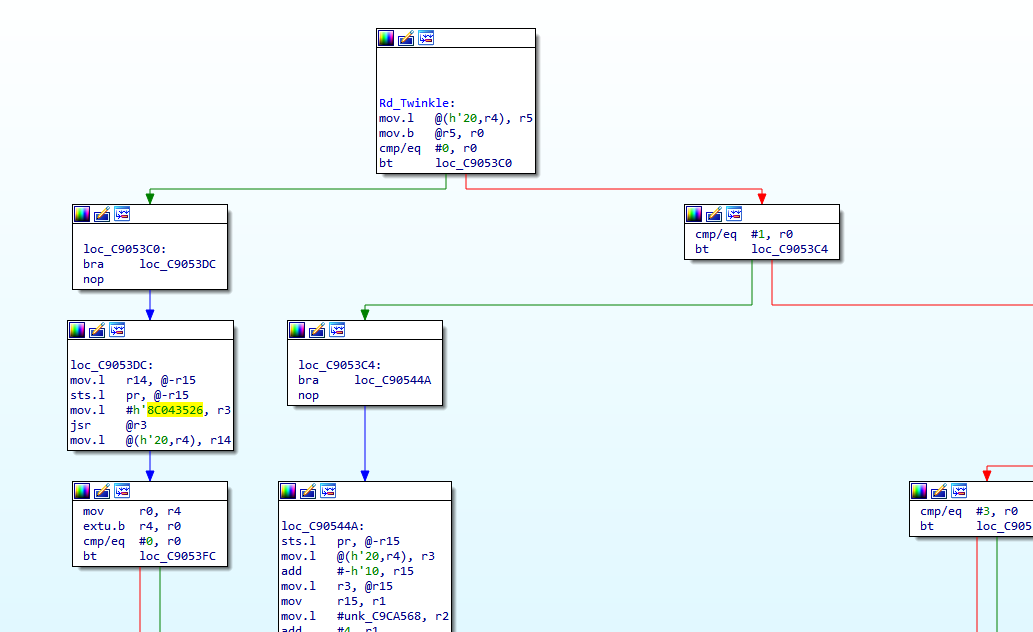Click the pencil edit icon on Rd_Twinkle node

[x=406, y=38]
